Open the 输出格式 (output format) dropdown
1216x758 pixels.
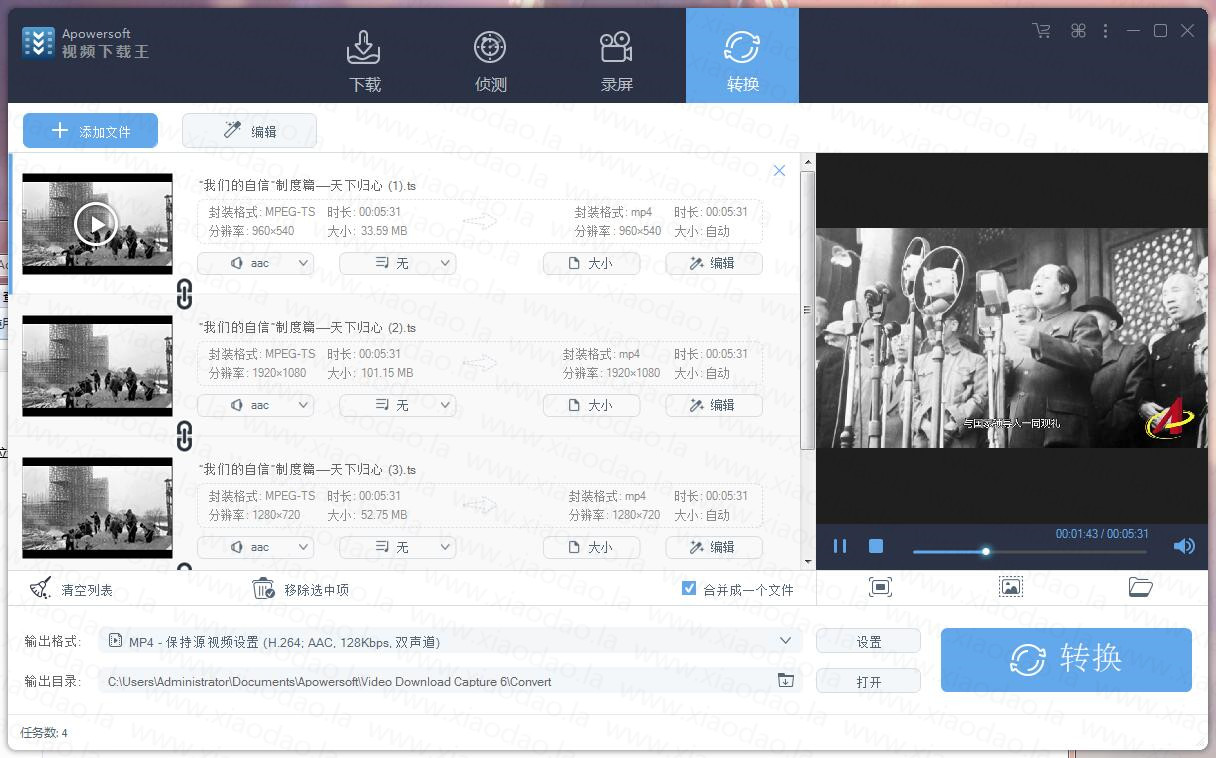(452, 641)
